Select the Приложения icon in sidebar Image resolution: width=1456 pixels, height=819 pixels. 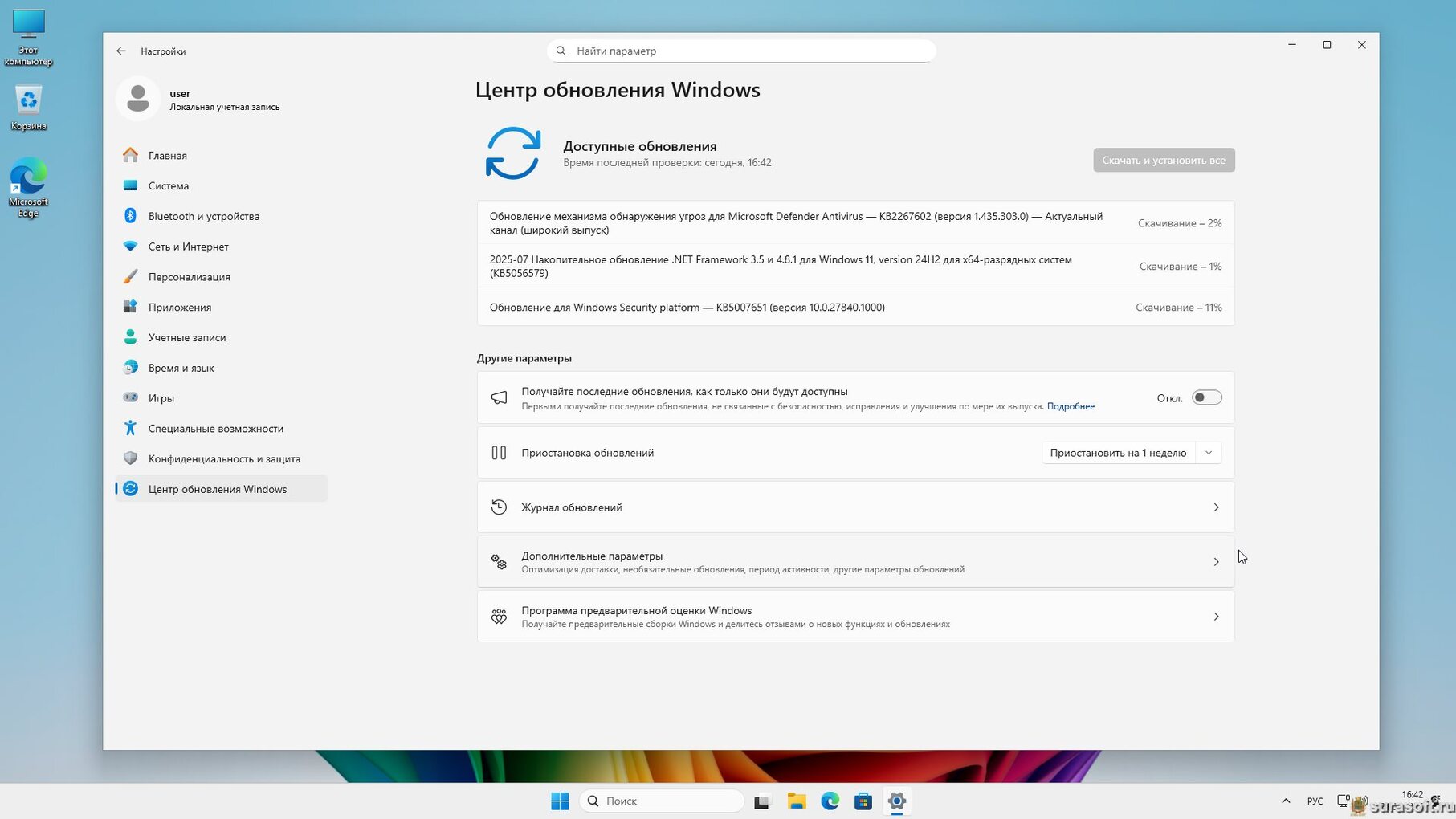click(130, 307)
